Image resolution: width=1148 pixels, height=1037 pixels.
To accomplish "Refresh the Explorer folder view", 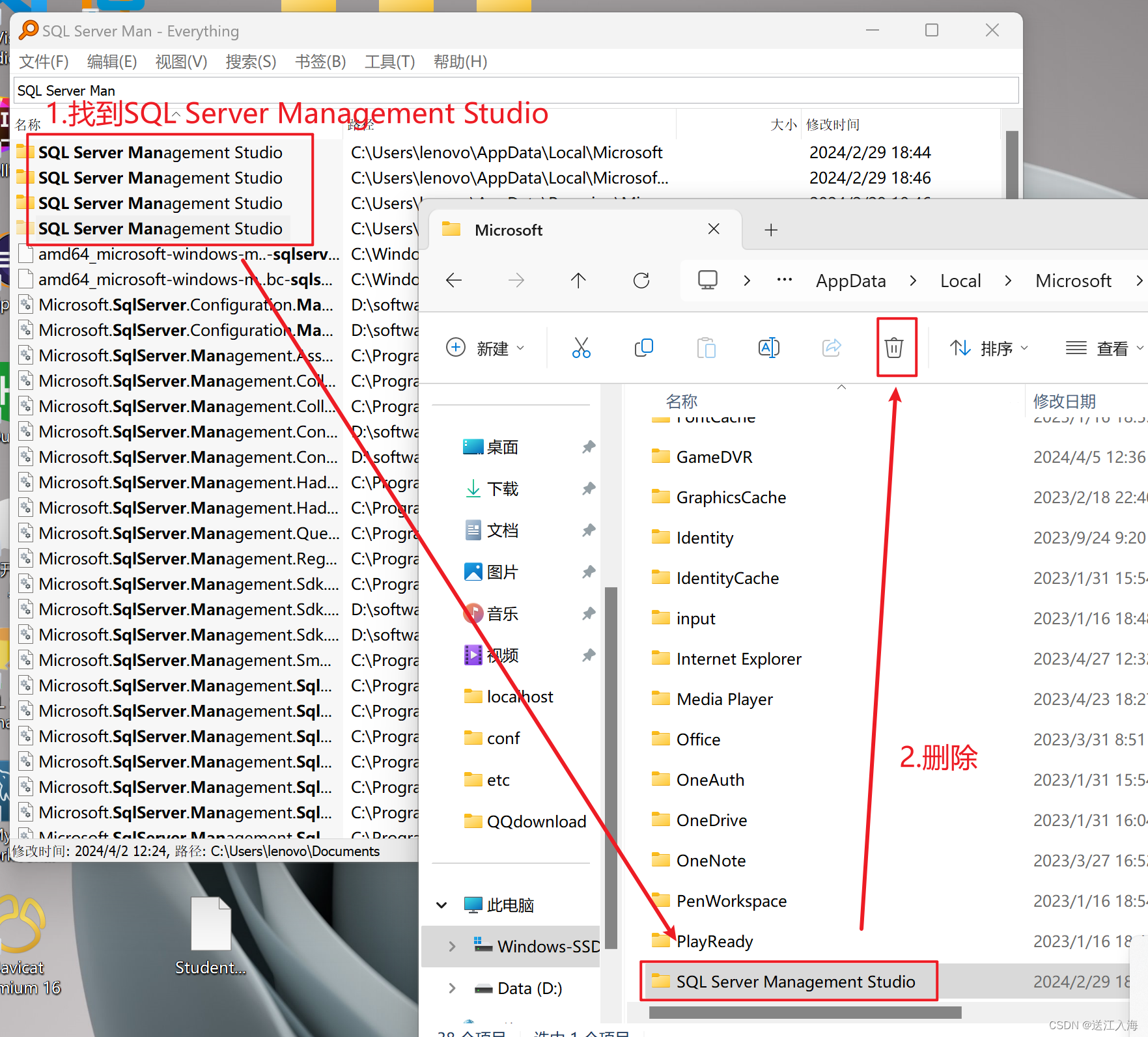I will [x=641, y=281].
